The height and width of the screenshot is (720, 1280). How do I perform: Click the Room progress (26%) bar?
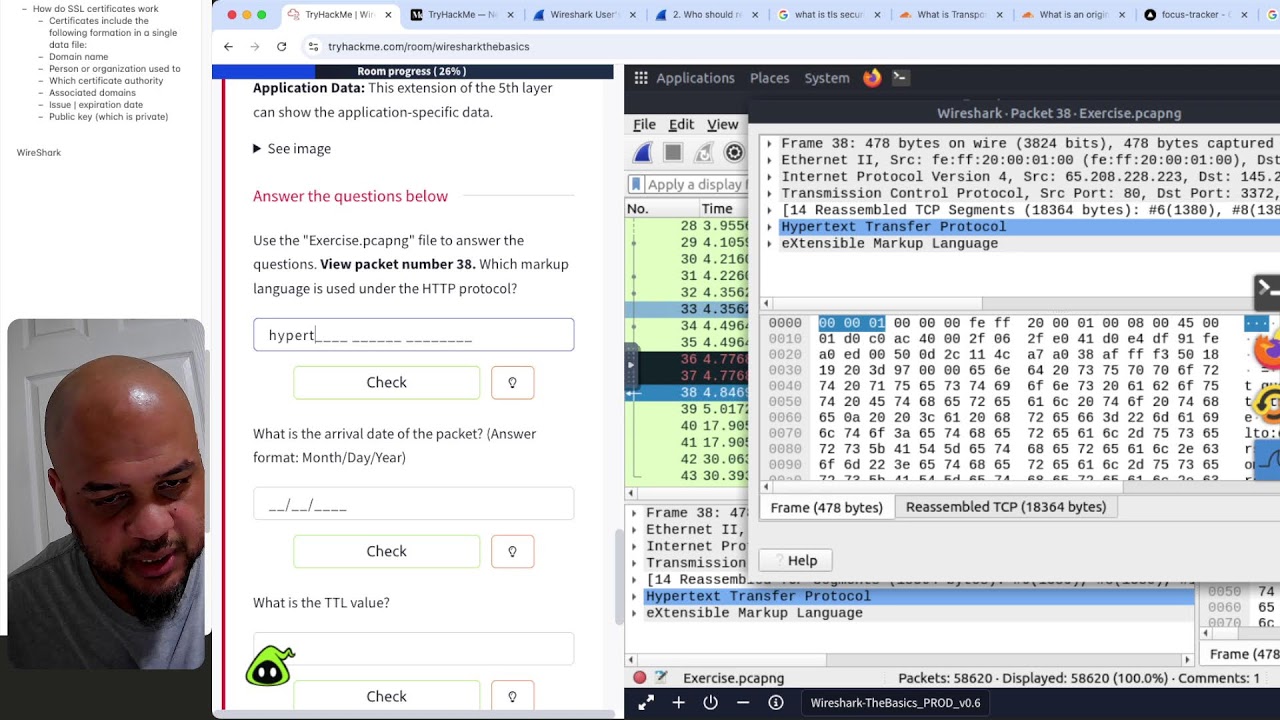click(x=412, y=71)
